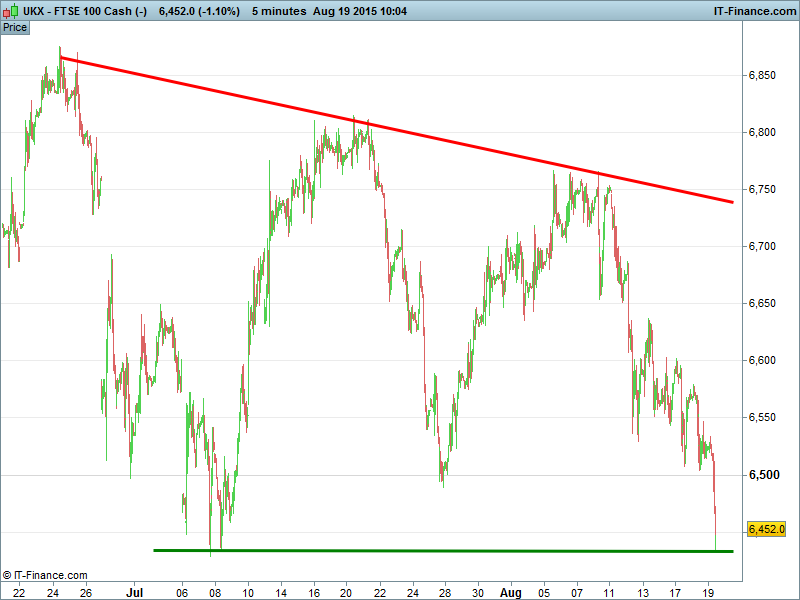The width and height of the screenshot is (800, 600).
Task: Click the 17 date label on time axis
Action: point(675,593)
